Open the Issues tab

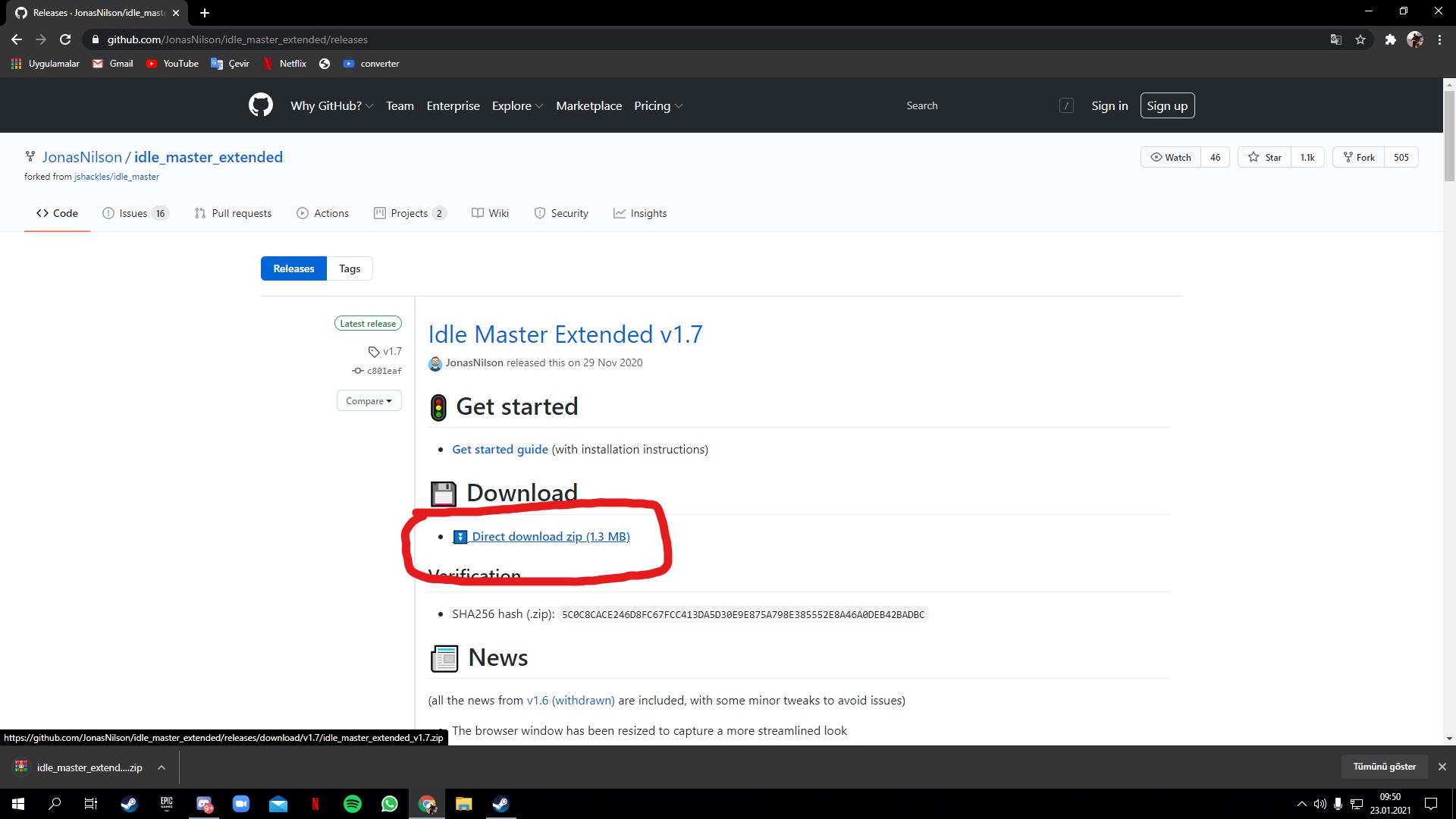(134, 213)
